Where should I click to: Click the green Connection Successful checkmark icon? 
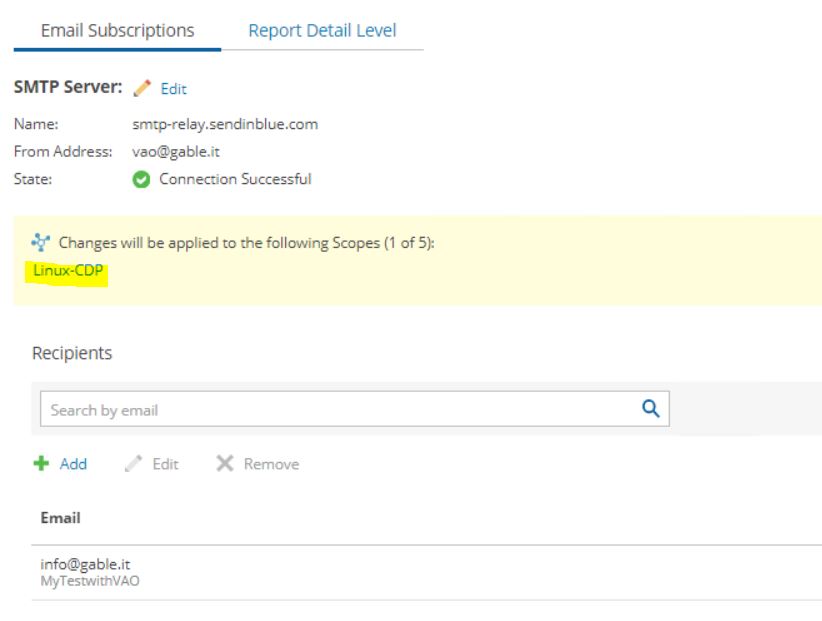(141, 179)
